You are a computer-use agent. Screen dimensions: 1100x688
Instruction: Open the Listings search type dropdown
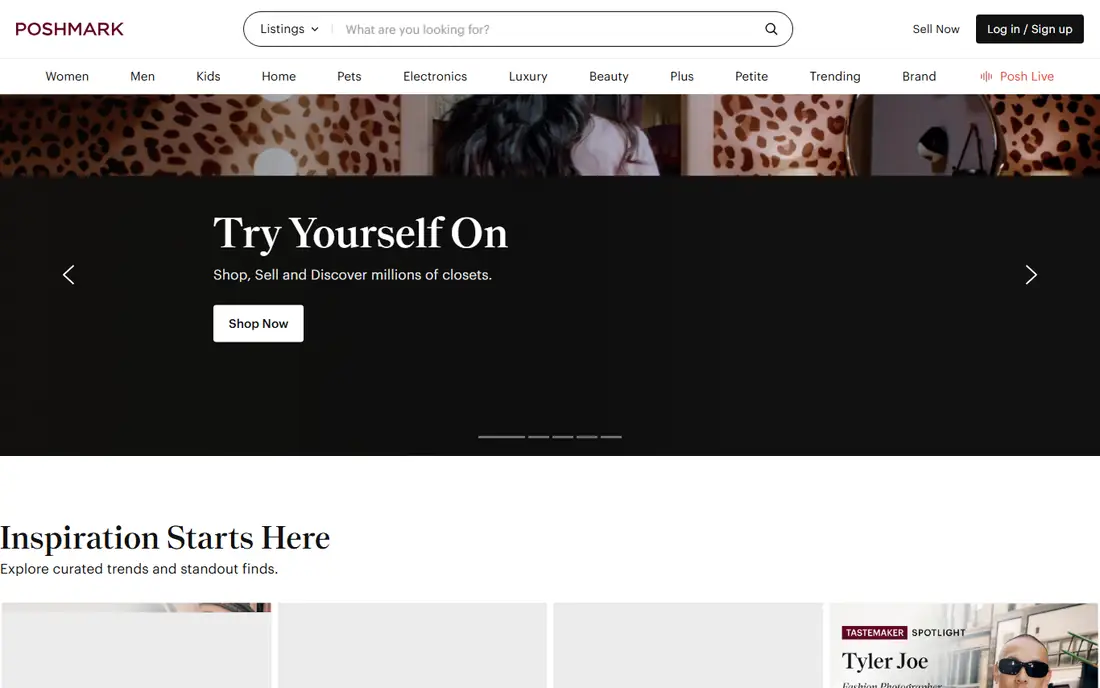coord(289,29)
